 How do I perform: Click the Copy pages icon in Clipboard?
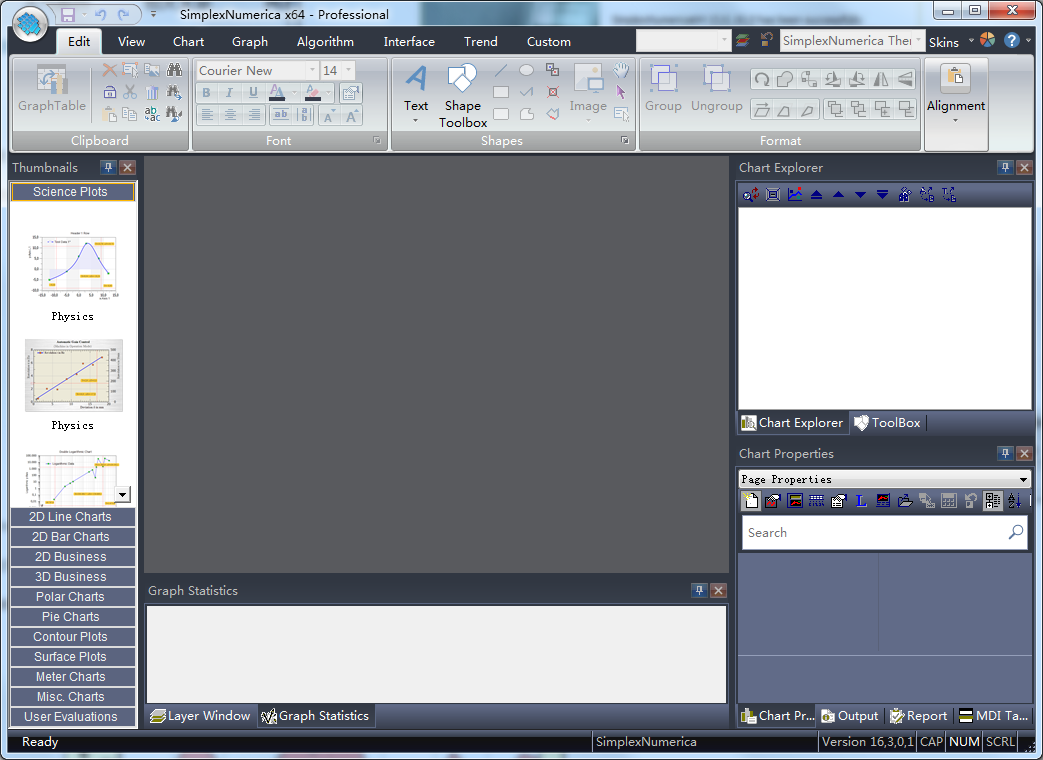coord(130,114)
